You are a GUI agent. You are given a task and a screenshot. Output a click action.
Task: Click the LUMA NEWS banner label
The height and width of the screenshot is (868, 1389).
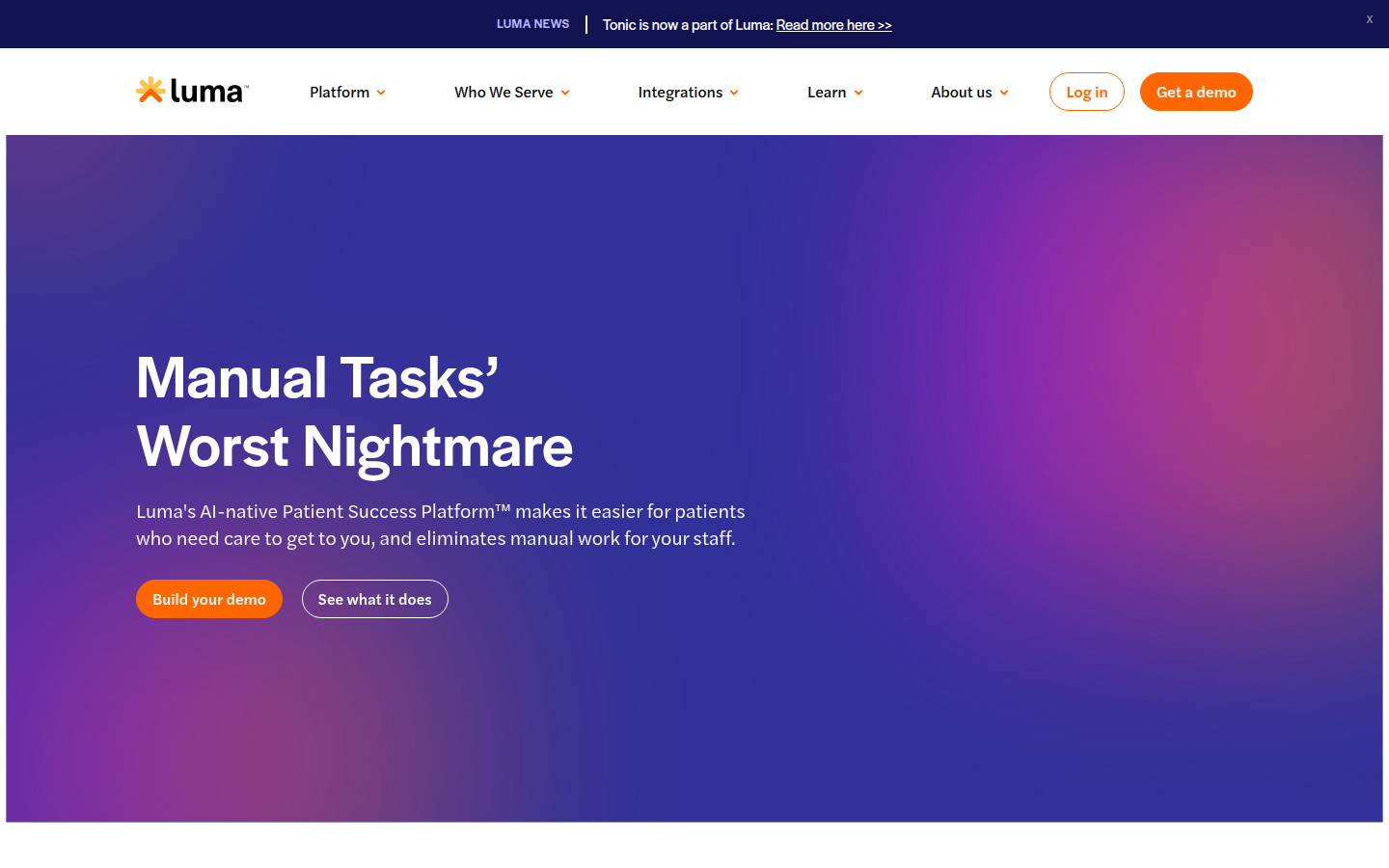click(x=532, y=24)
